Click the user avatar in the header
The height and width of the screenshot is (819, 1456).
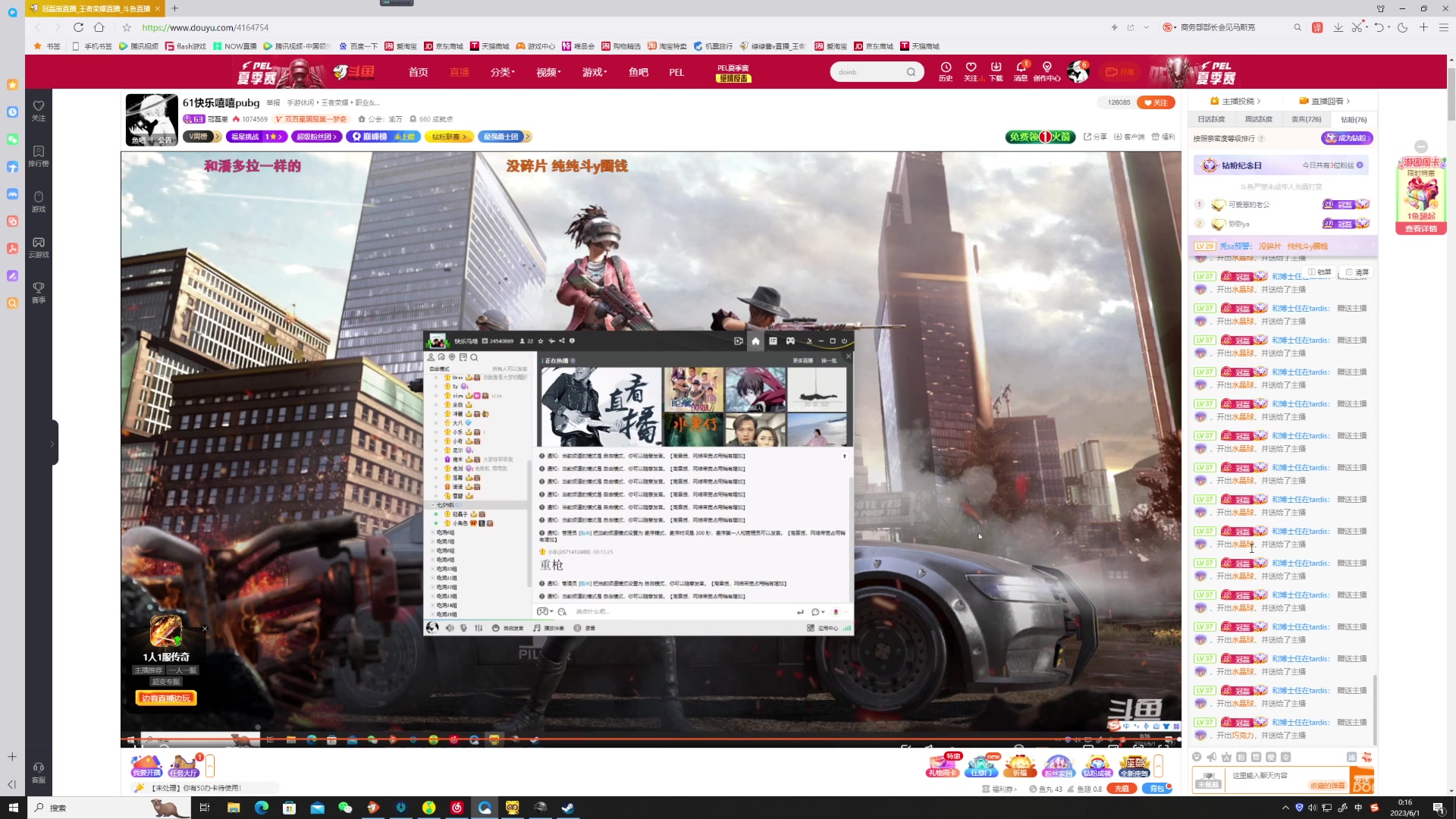pyautogui.click(x=1077, y=72)
